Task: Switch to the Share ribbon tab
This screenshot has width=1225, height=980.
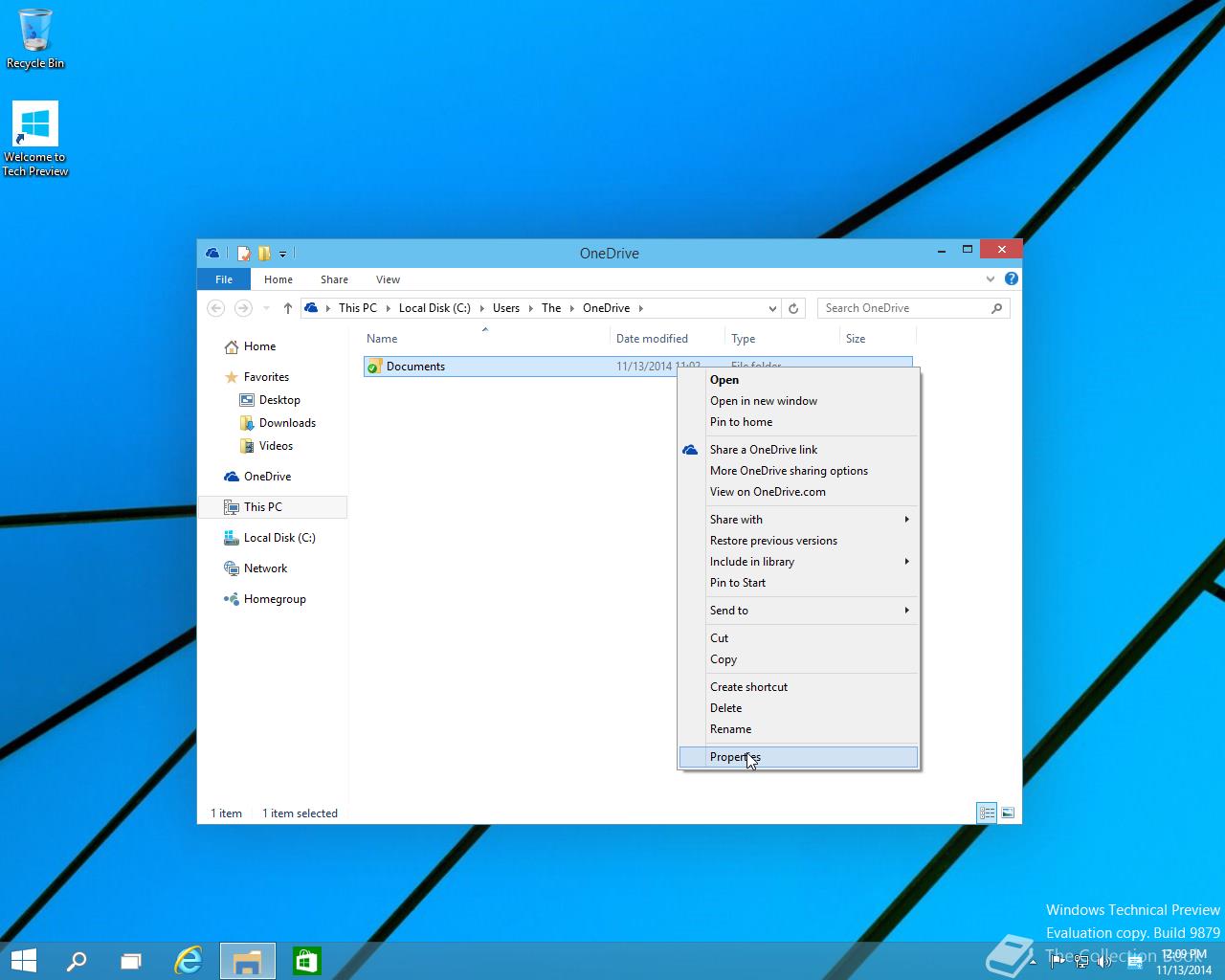Action: point(334,279)
